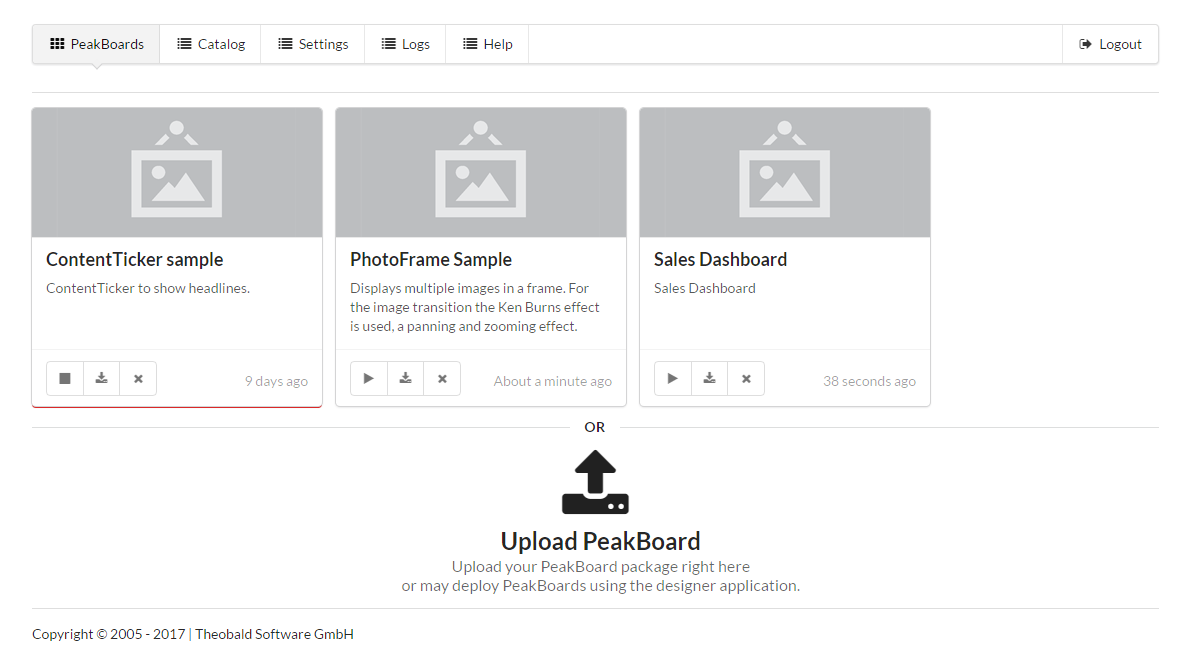Download the ContentTicker sample package
The width and height of the screenshot is (1188, 662).
(x=101, y=379)
